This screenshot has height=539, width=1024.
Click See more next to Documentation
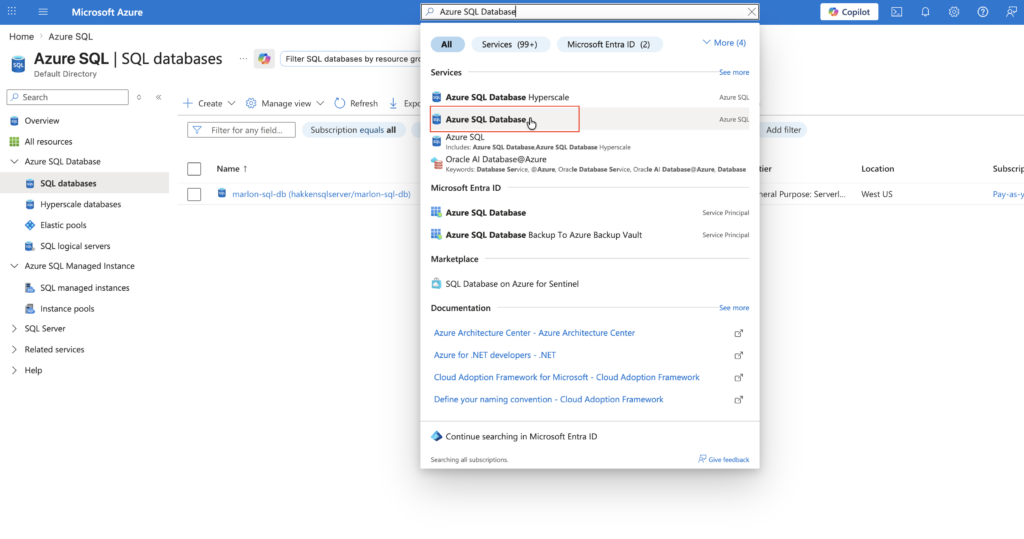tap(734, 308)
